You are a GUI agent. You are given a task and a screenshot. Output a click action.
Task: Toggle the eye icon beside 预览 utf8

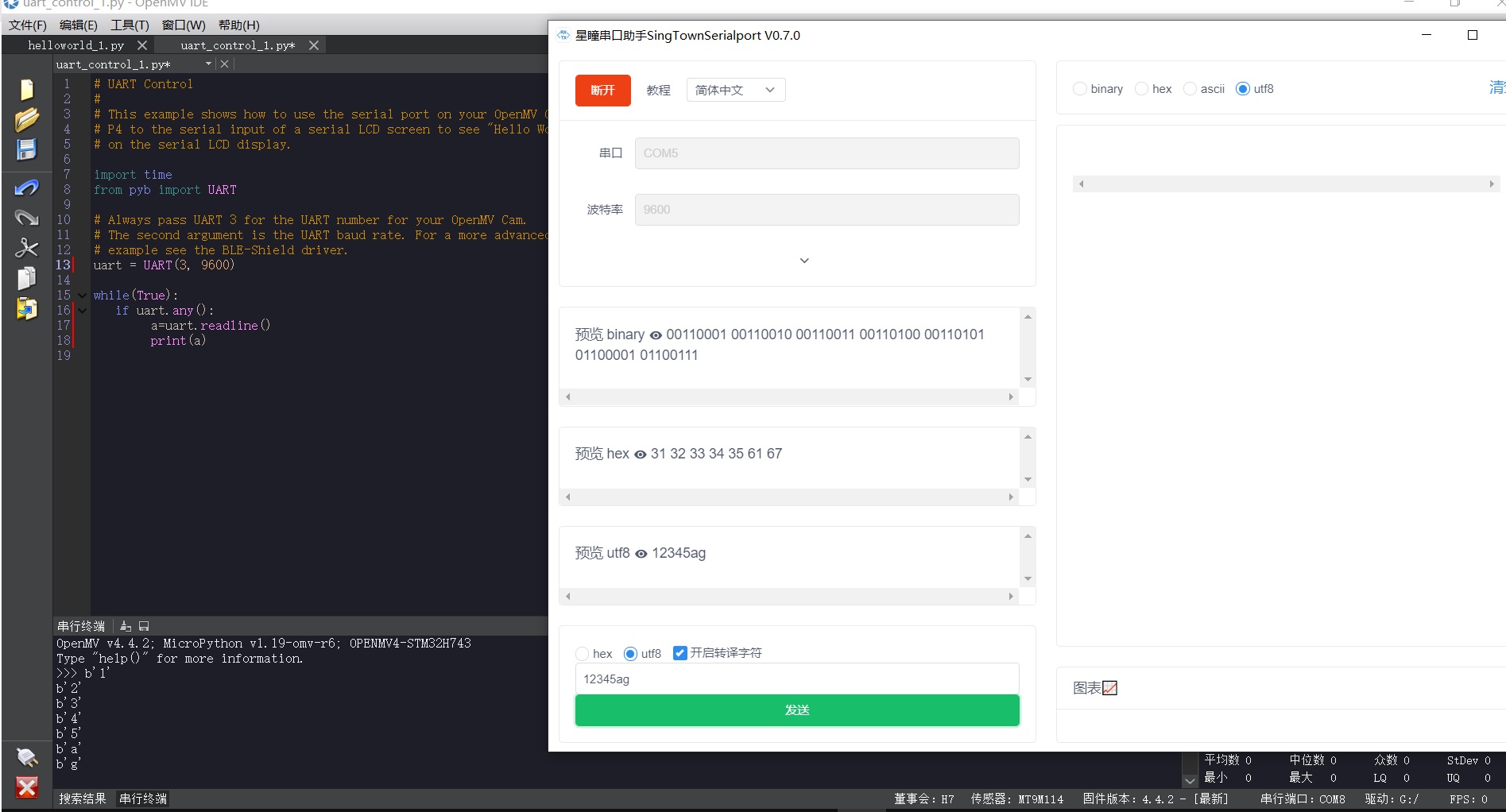point(641,554)
